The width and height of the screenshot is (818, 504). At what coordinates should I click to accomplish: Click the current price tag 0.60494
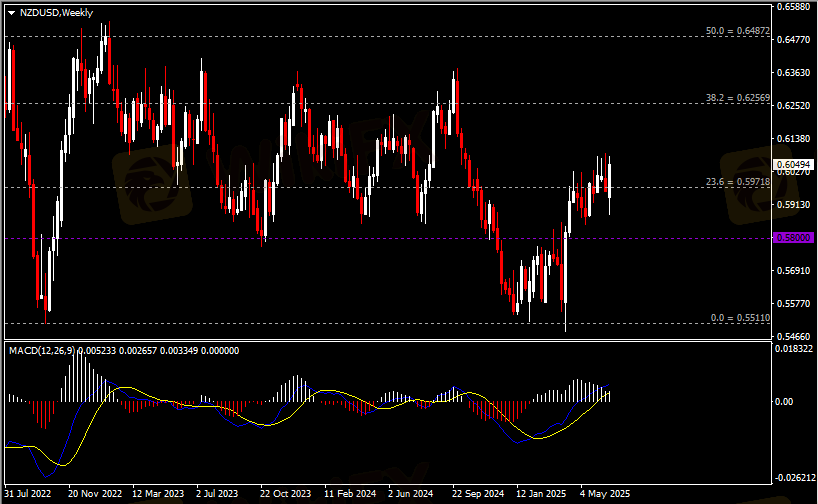[x=793, y=164]
